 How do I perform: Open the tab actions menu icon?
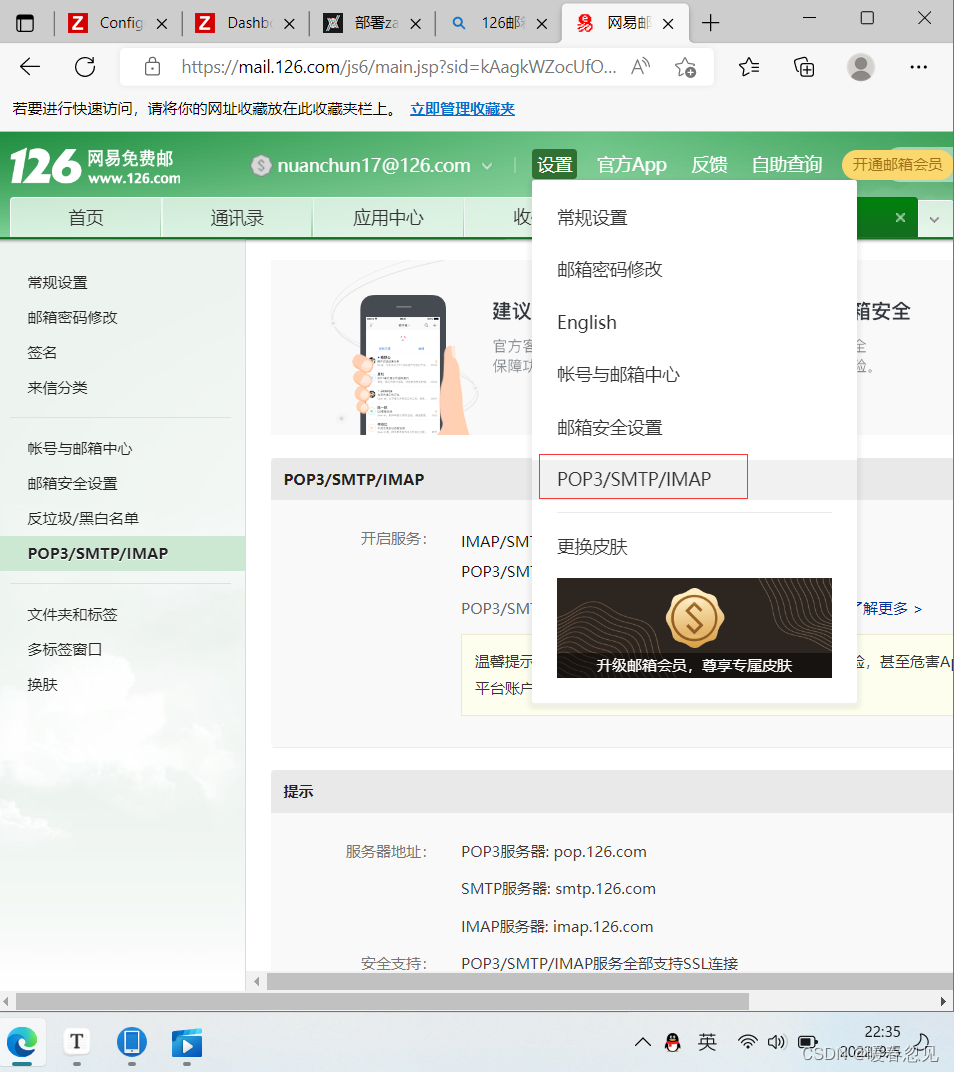[25, 23]
